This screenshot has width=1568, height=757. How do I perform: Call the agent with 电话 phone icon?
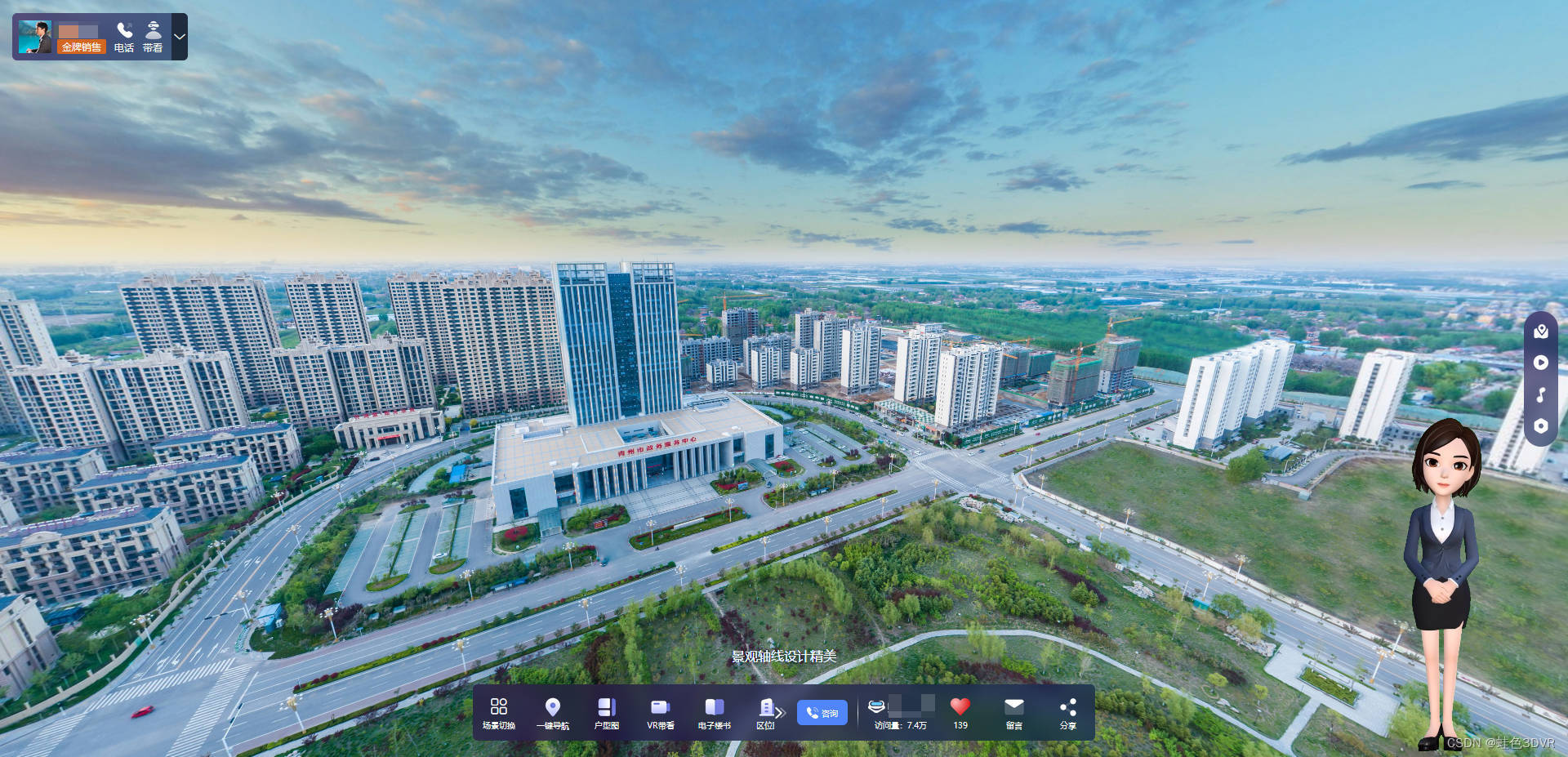click(124, 37)
